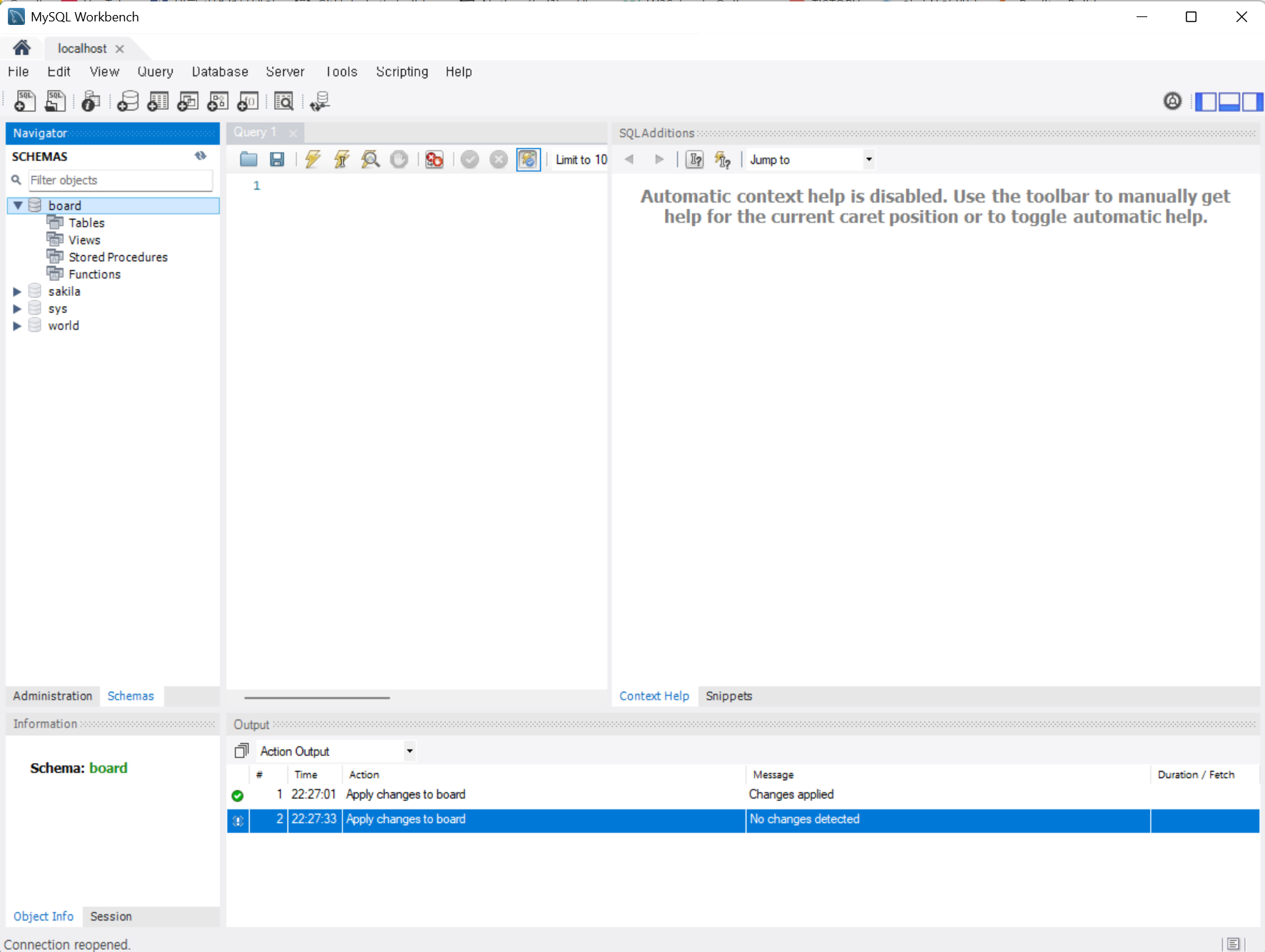
Task: Toggle the left sidebar panel
Action: 1206,101
